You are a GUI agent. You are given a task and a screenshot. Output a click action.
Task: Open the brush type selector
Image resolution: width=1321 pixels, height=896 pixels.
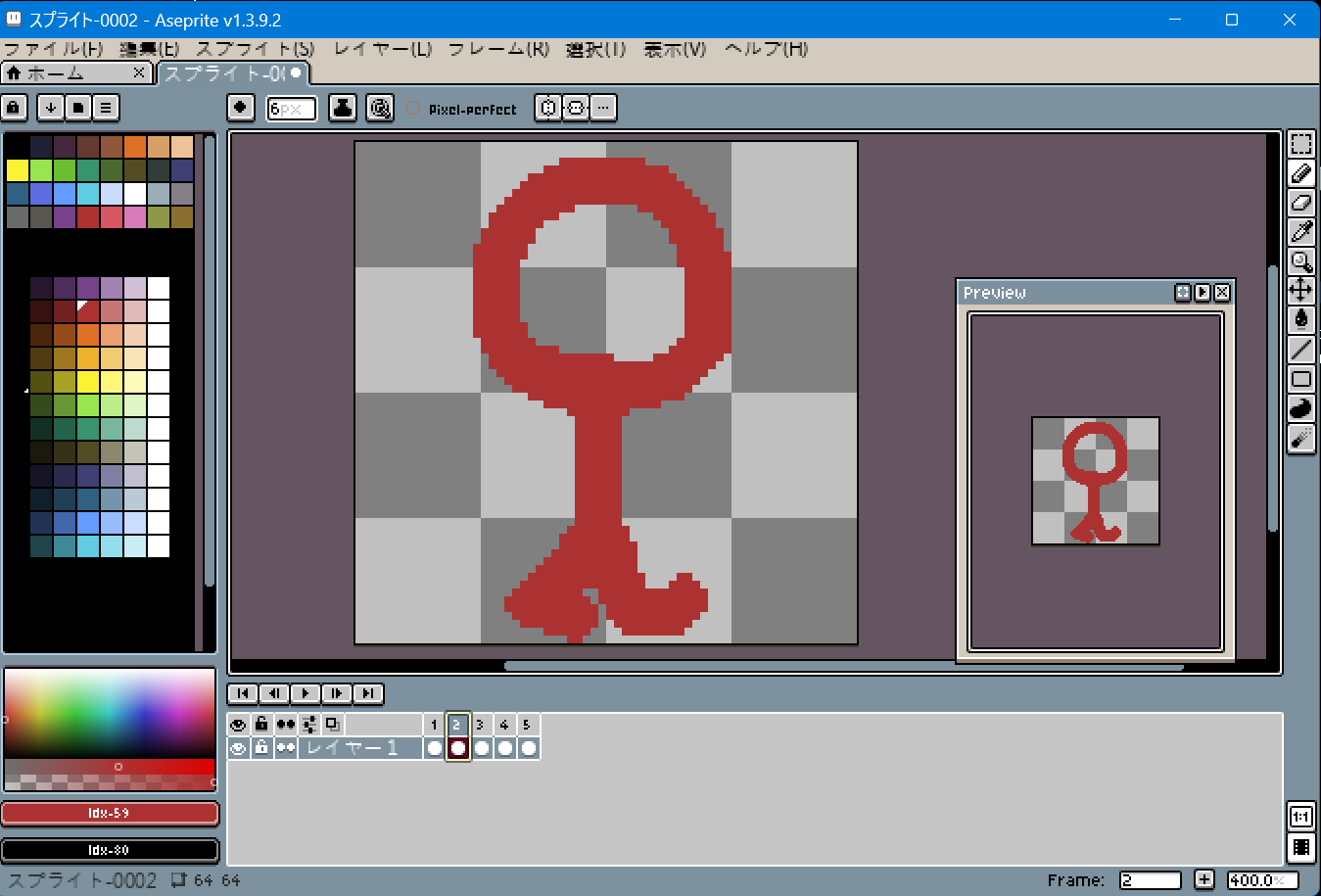tap(240, 108)
